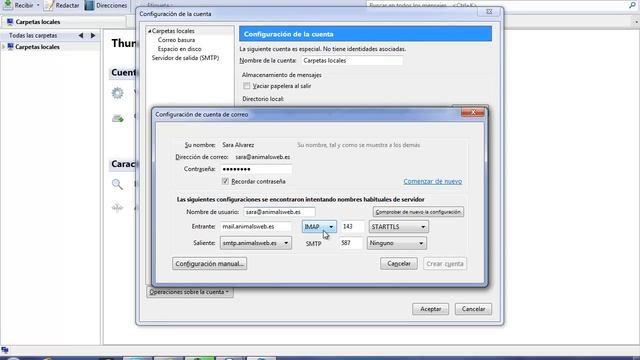Click the Nombre de la cuenta field

coord(352,60)
